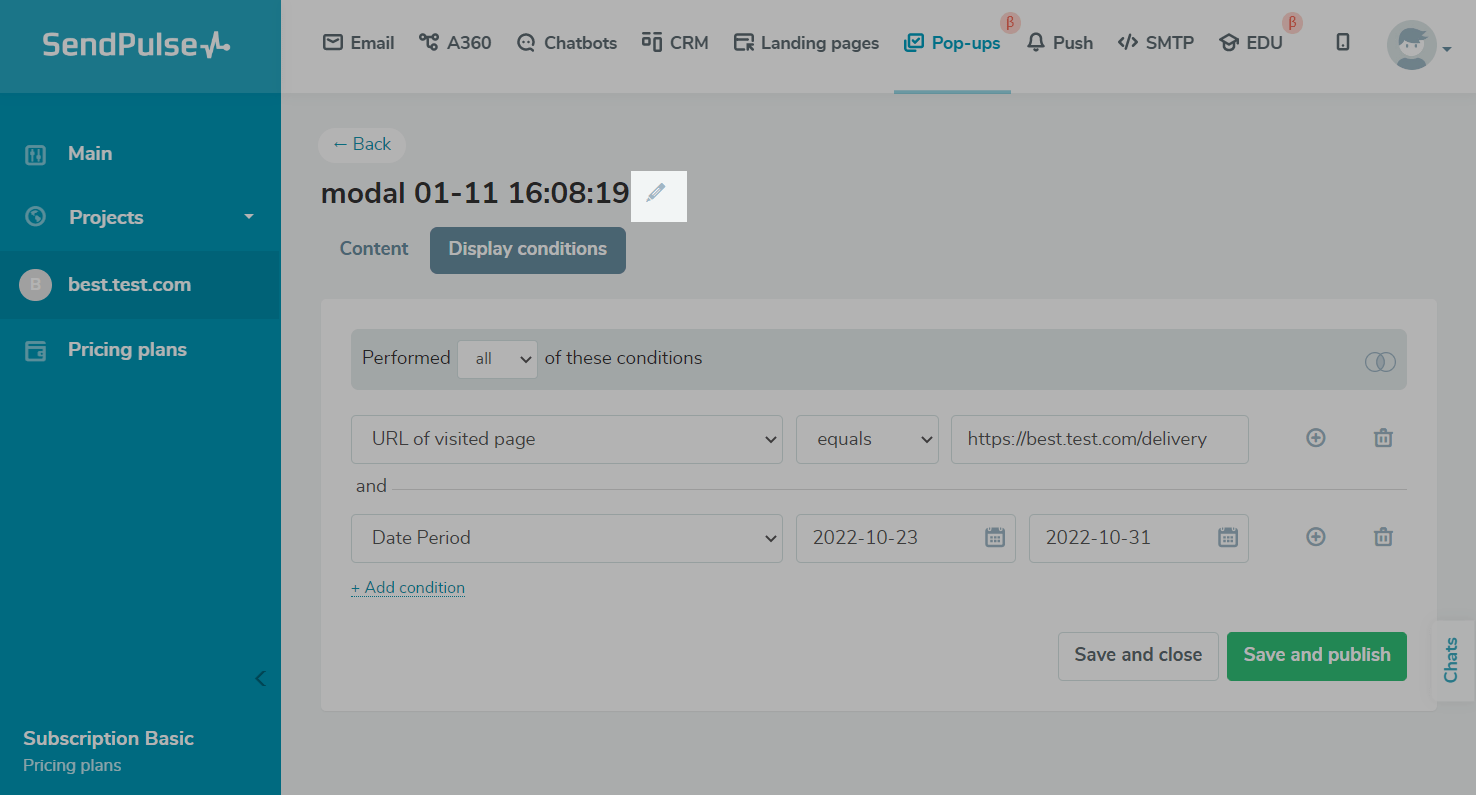The height and width of the screenshot is (795, 1476).
Task: Click the + Add condition link
Action: point(408,588)
